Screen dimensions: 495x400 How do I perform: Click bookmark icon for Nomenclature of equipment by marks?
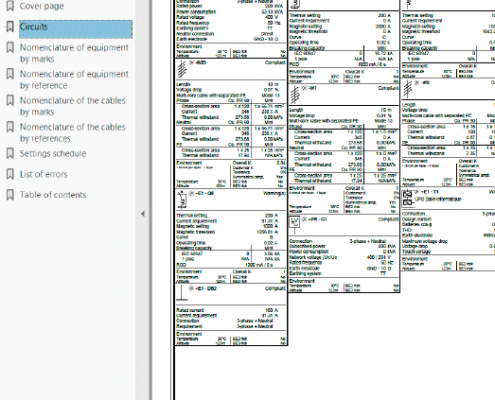[10, 47]
